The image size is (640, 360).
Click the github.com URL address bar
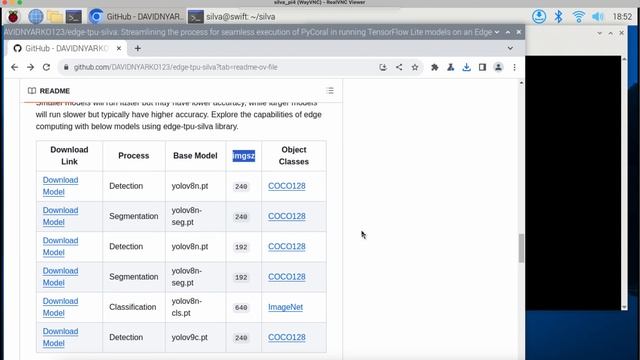[220, 67]
